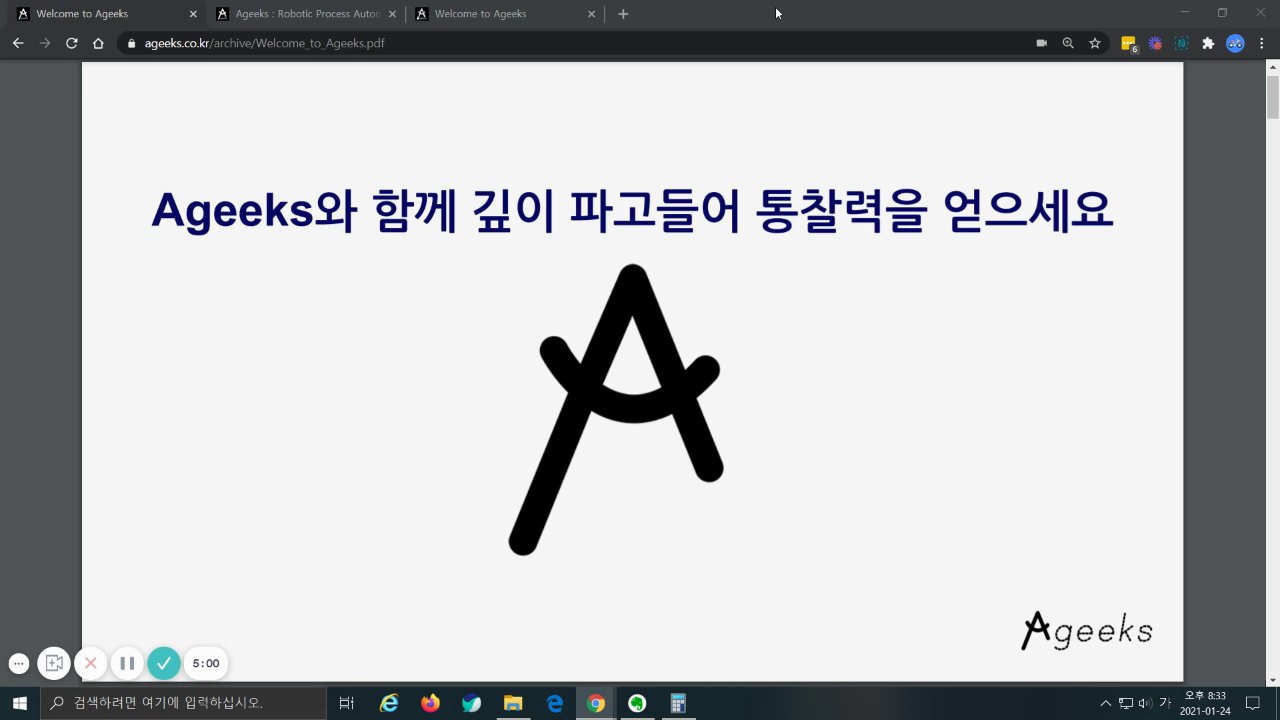Select the Chrome taskbar icon
The width and height of the screenshot is (1280, 720).
[x=596, y=703]
